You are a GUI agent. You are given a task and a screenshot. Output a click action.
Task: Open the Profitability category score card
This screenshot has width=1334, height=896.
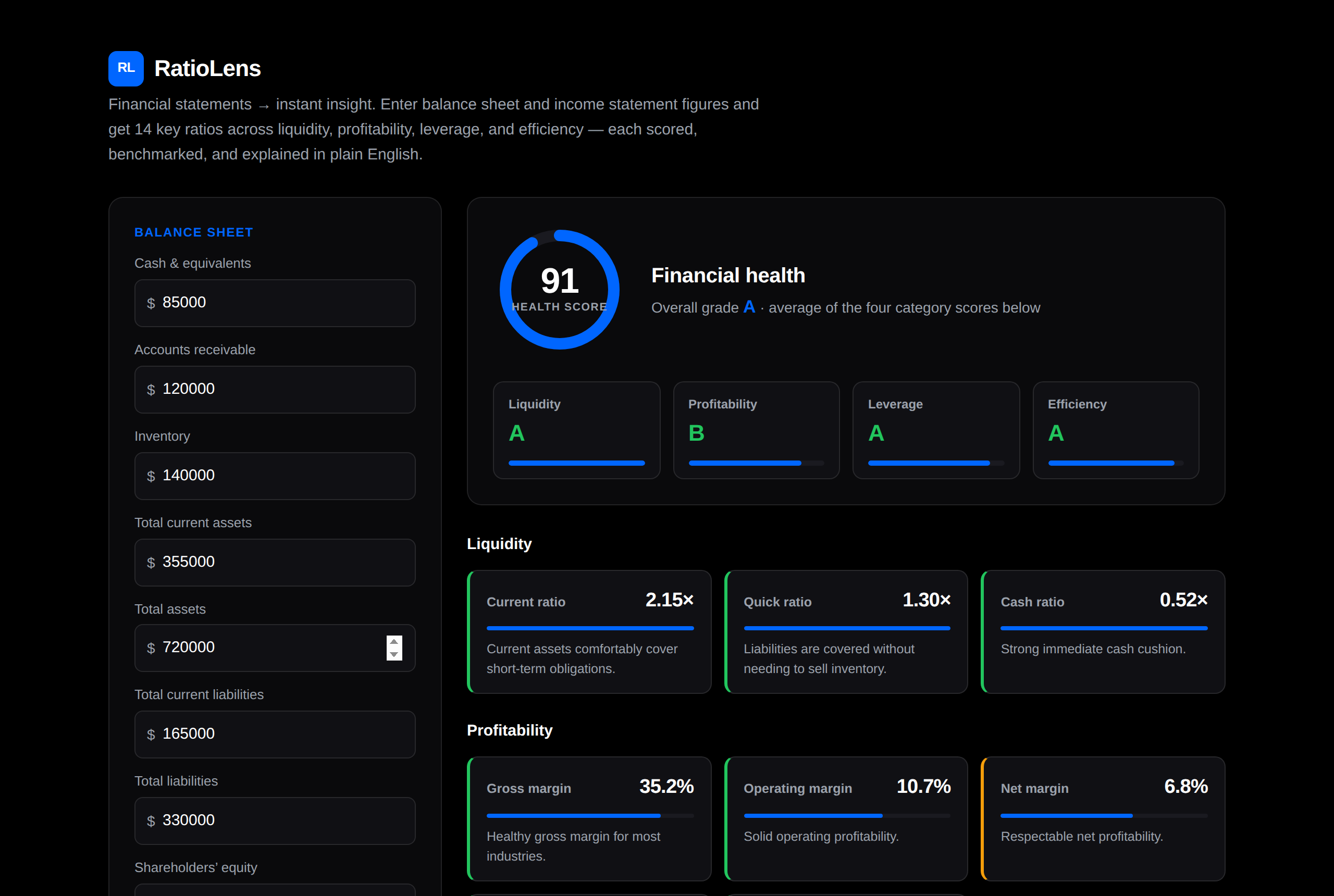tap(756, 430)
